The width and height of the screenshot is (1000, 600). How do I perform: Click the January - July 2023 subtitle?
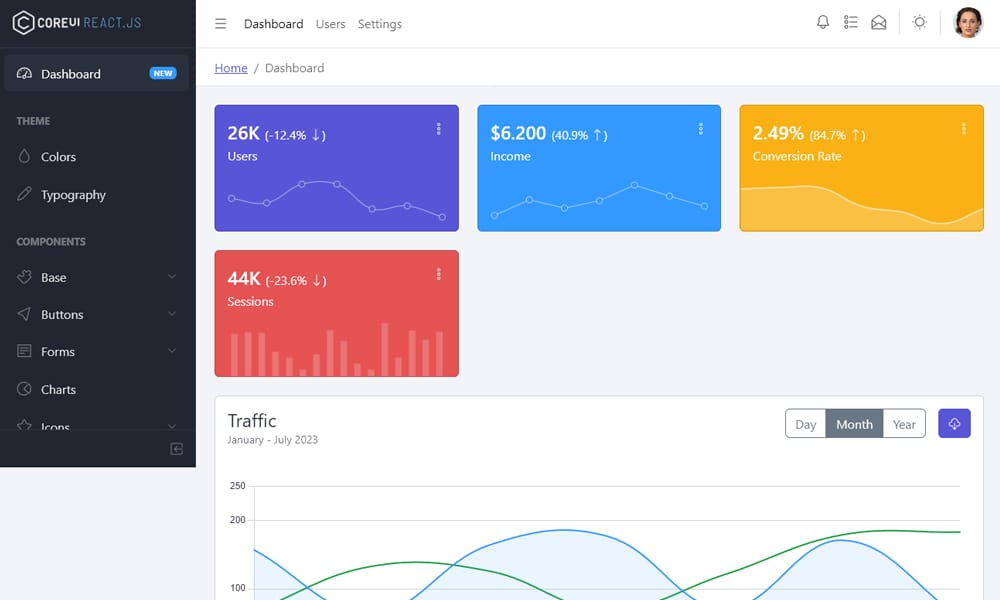coord(272,440)
